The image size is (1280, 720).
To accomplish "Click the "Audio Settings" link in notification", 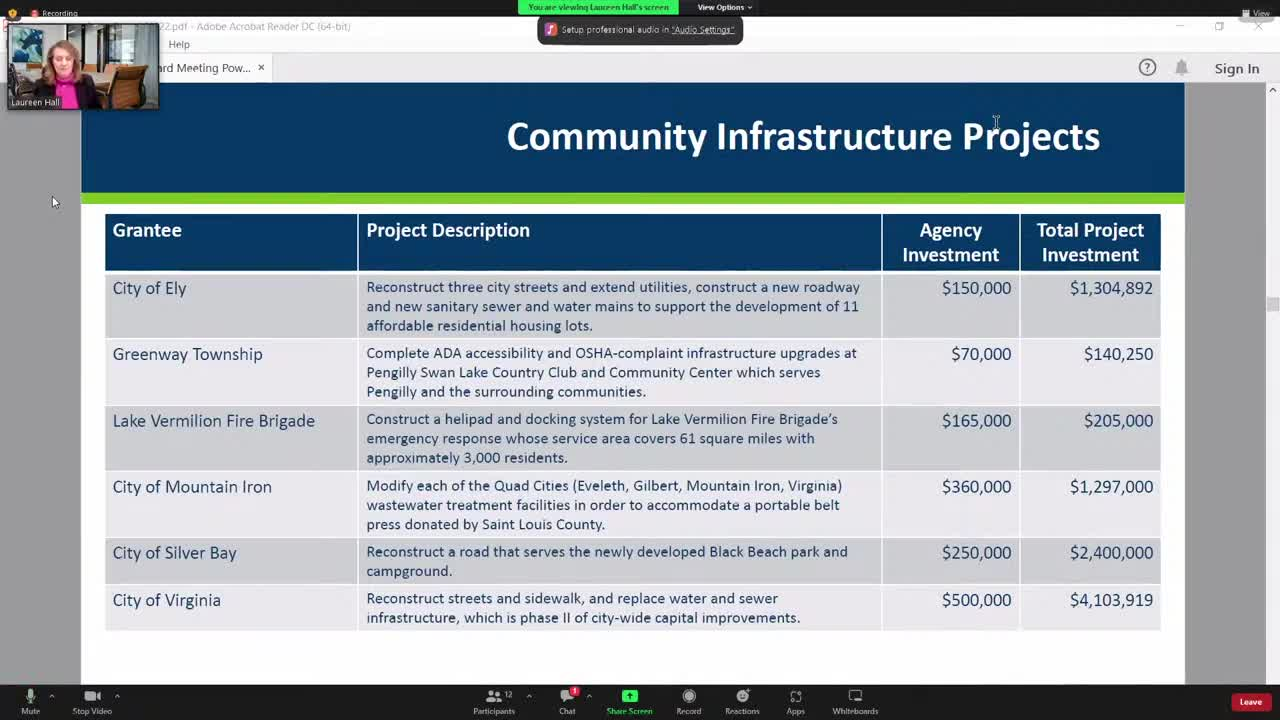I will tap(702, 30).
